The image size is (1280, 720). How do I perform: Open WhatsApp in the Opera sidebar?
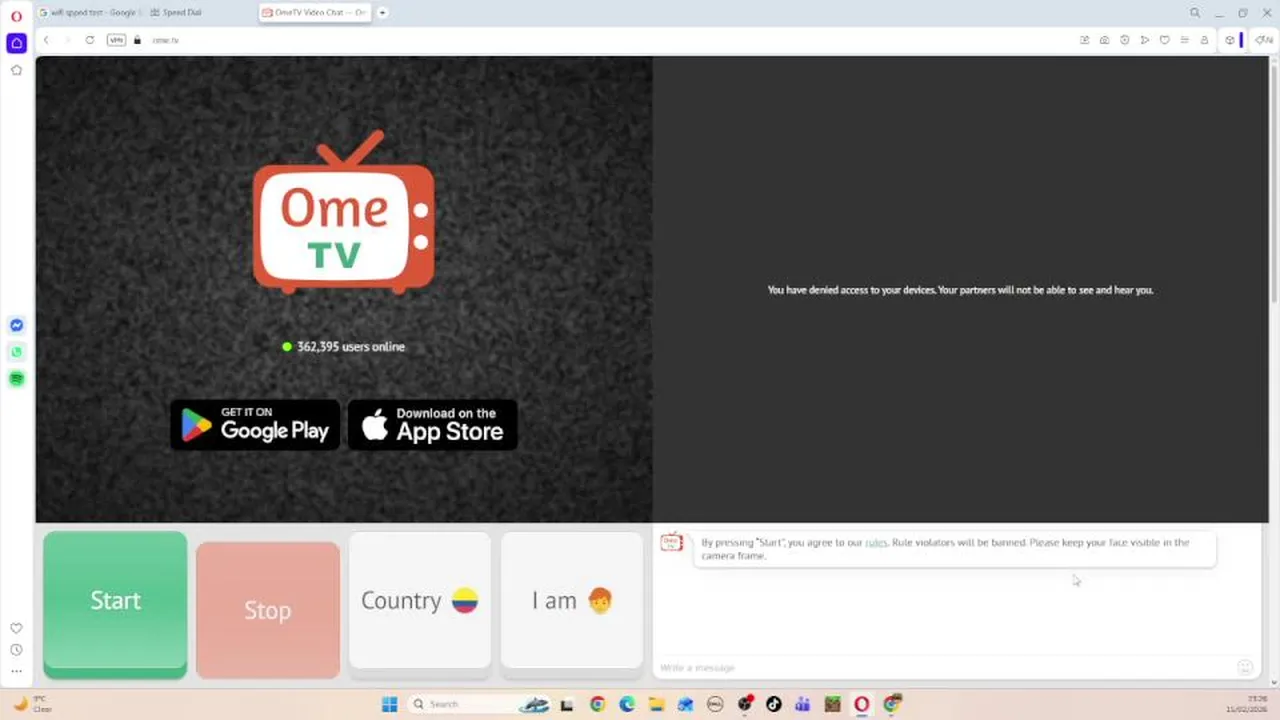tap(16, 352)
